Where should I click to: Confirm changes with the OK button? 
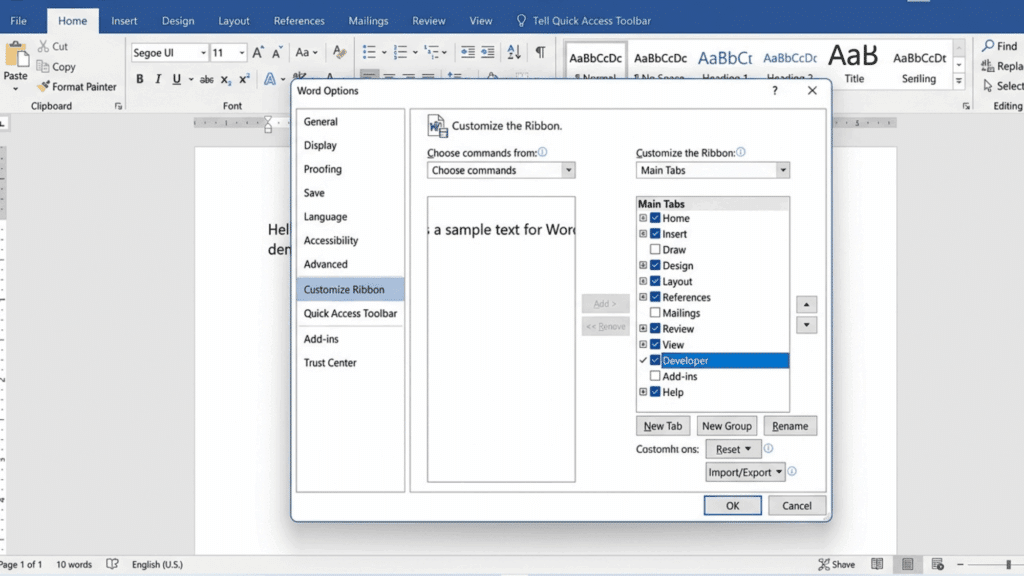(x=732, y=505)
